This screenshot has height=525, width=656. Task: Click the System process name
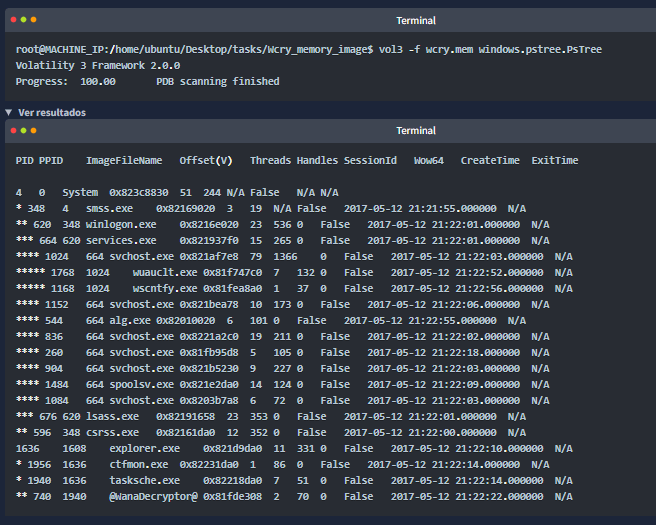pos(80,192)
